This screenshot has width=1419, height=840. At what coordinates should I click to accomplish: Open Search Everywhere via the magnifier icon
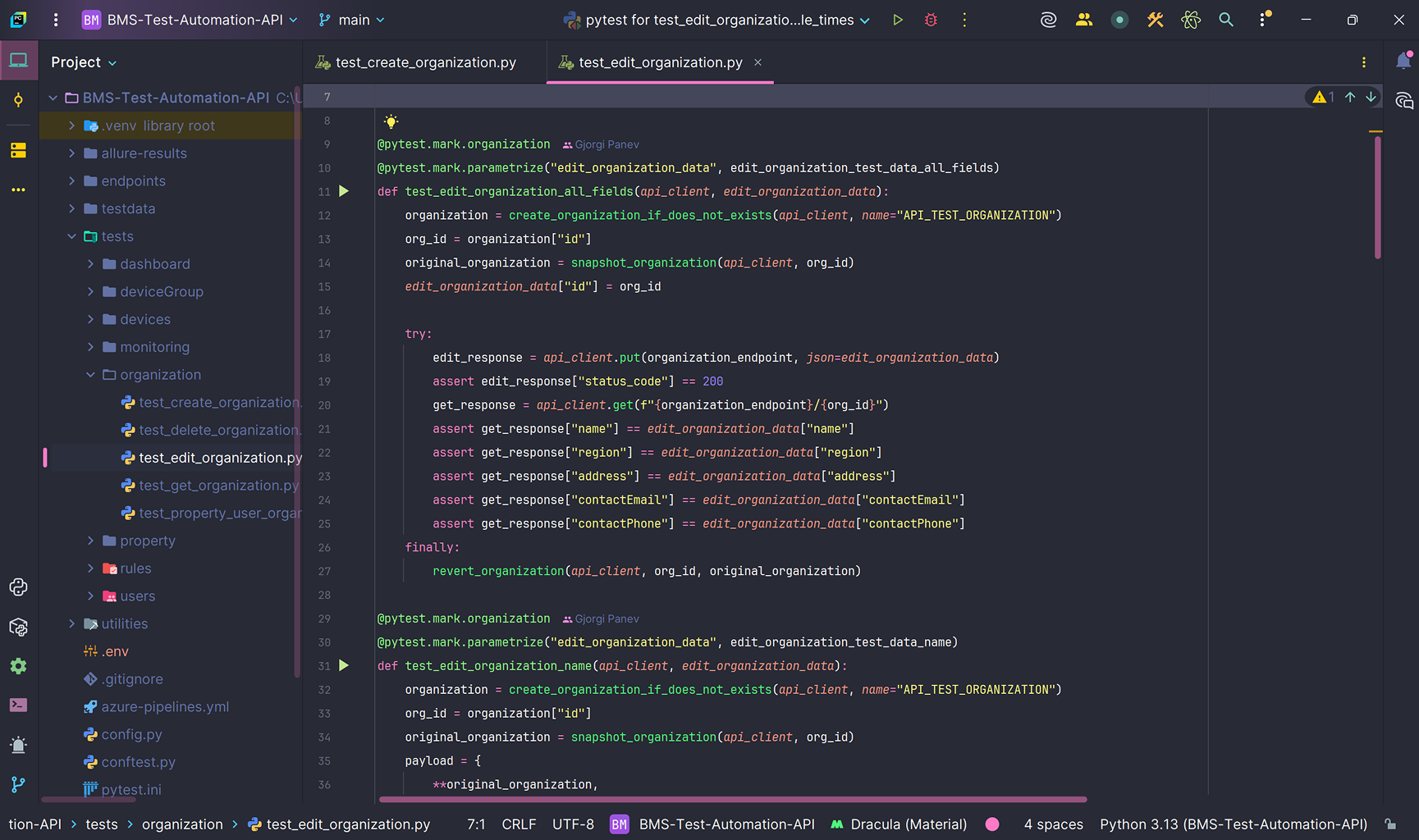pos(1226,19)
